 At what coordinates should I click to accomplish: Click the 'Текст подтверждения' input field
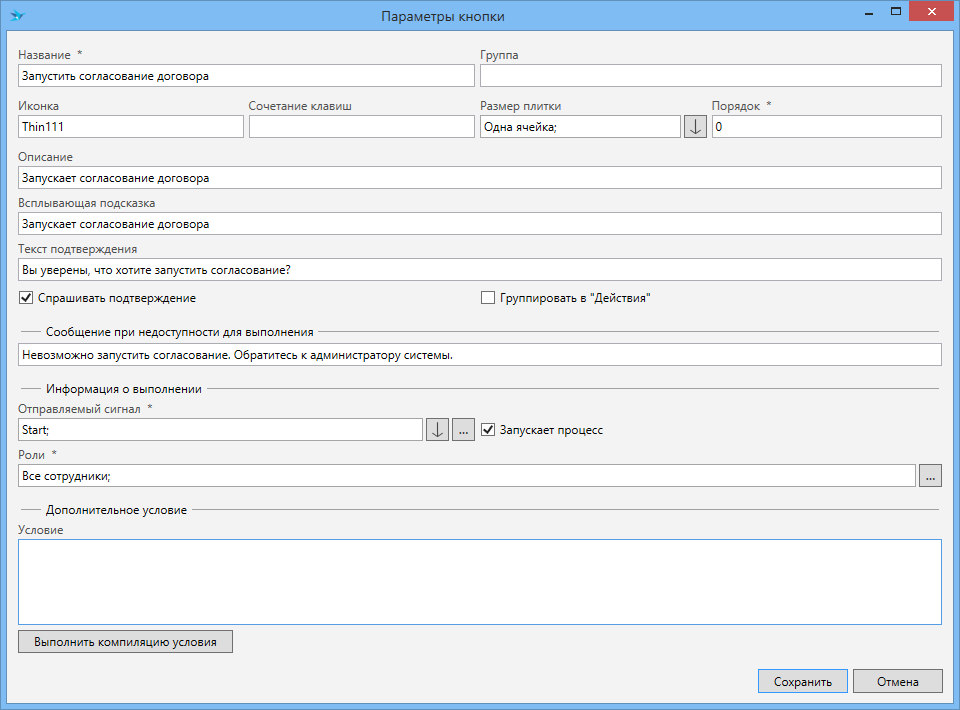(x=480, y=270)
